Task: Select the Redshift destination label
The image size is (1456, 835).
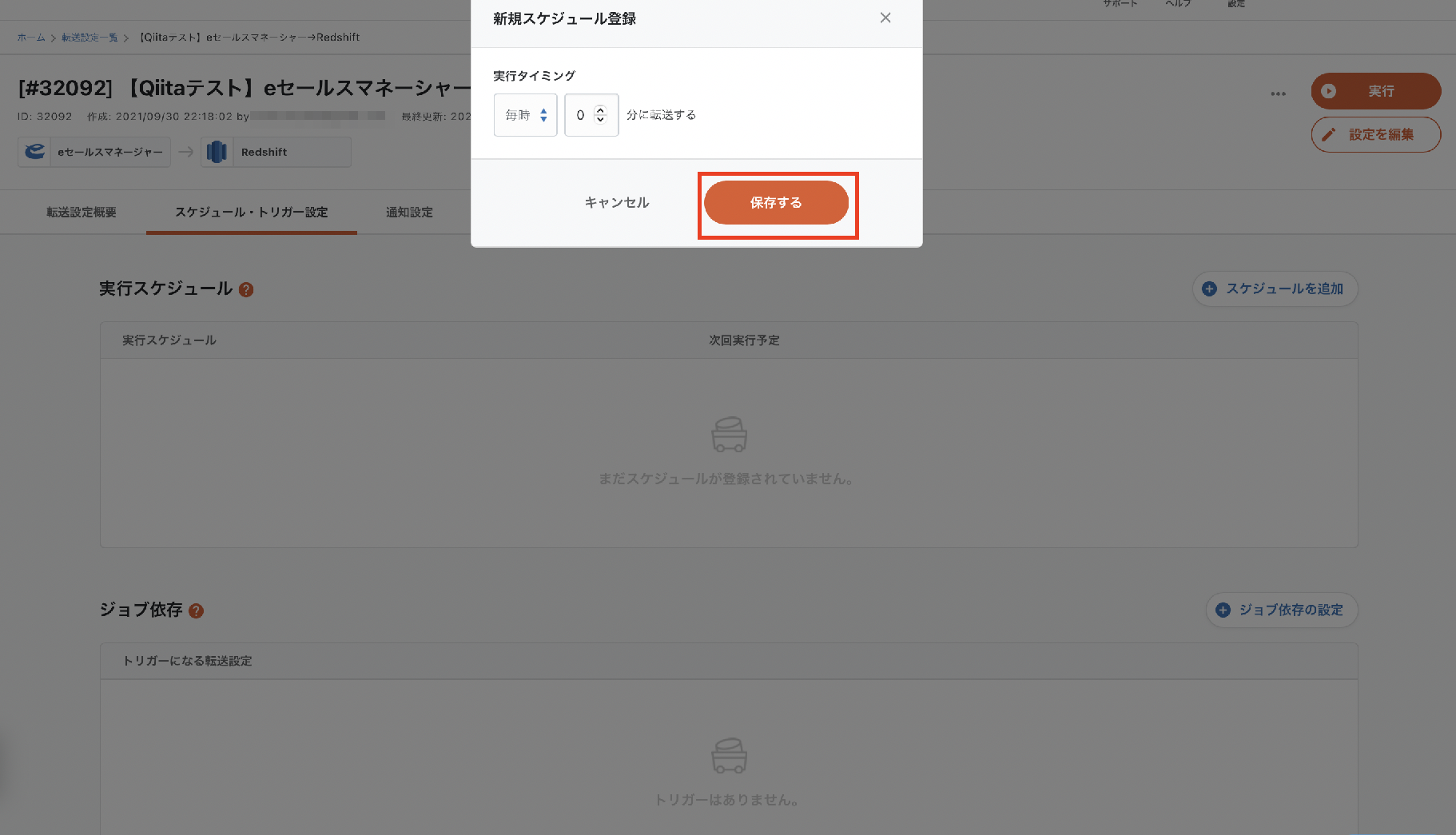Action: coord(264,152)
